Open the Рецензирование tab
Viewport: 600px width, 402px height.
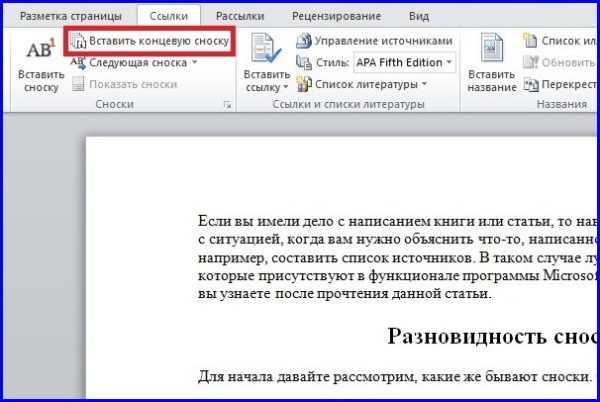click(x=335, y=15)
